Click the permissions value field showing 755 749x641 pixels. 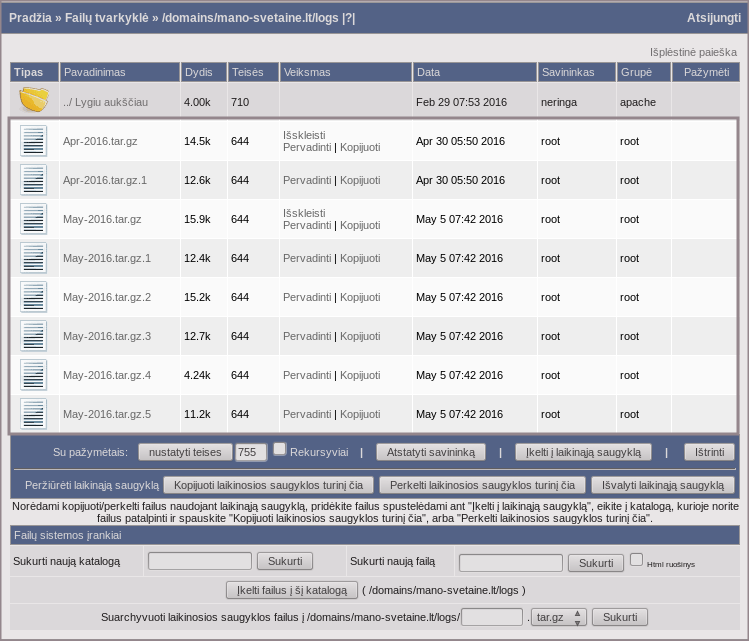251,452
